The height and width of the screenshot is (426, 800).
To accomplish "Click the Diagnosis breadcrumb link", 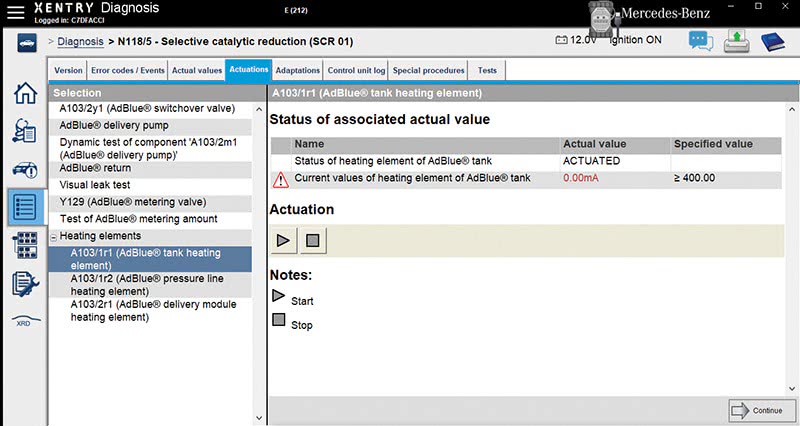I will click(x=80, y=41).
